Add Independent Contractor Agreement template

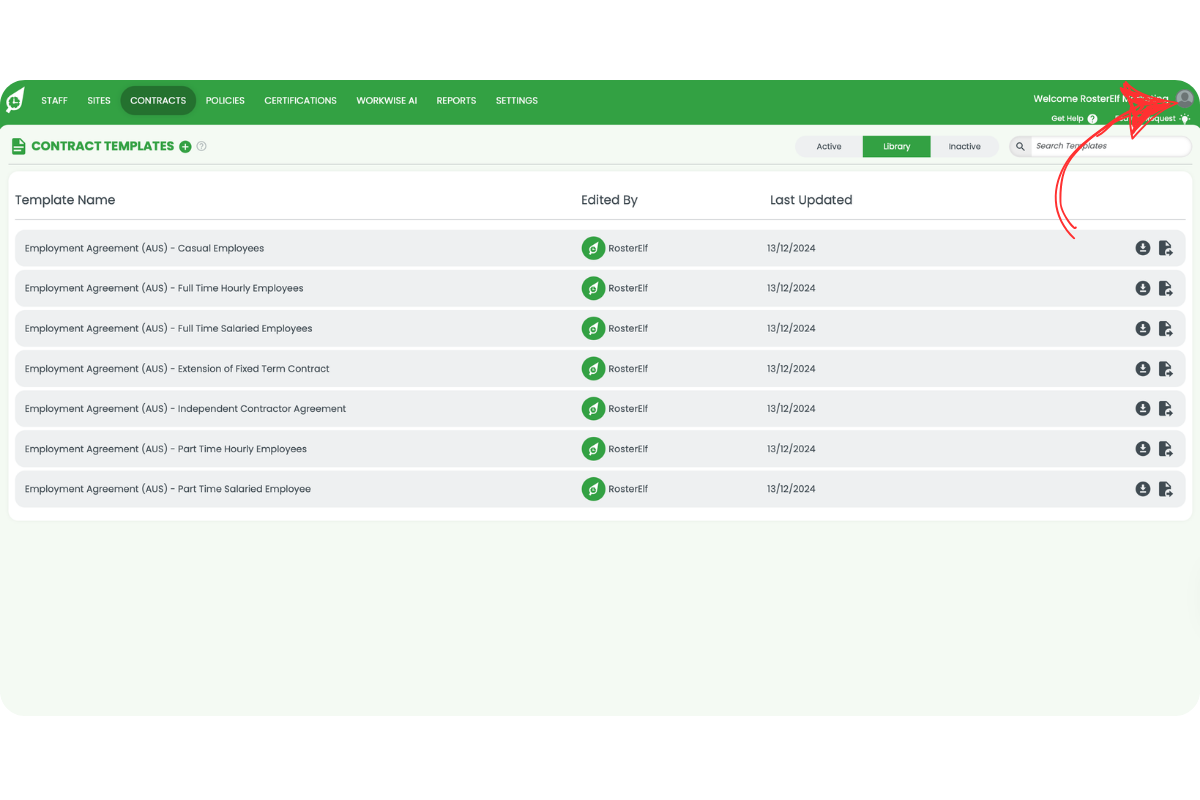[x=1166, y=409]
